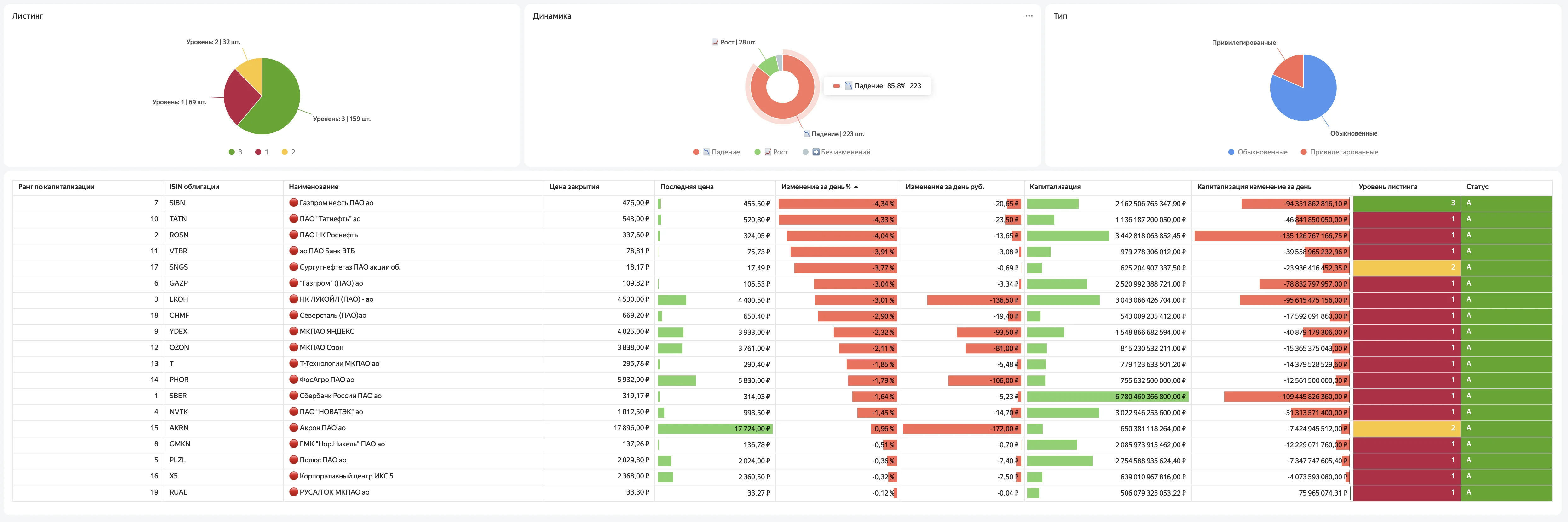Click the sort arrow on Изменение за день %
The image size is (1568, 522).
pyautogui.click(x=856, y=187)
